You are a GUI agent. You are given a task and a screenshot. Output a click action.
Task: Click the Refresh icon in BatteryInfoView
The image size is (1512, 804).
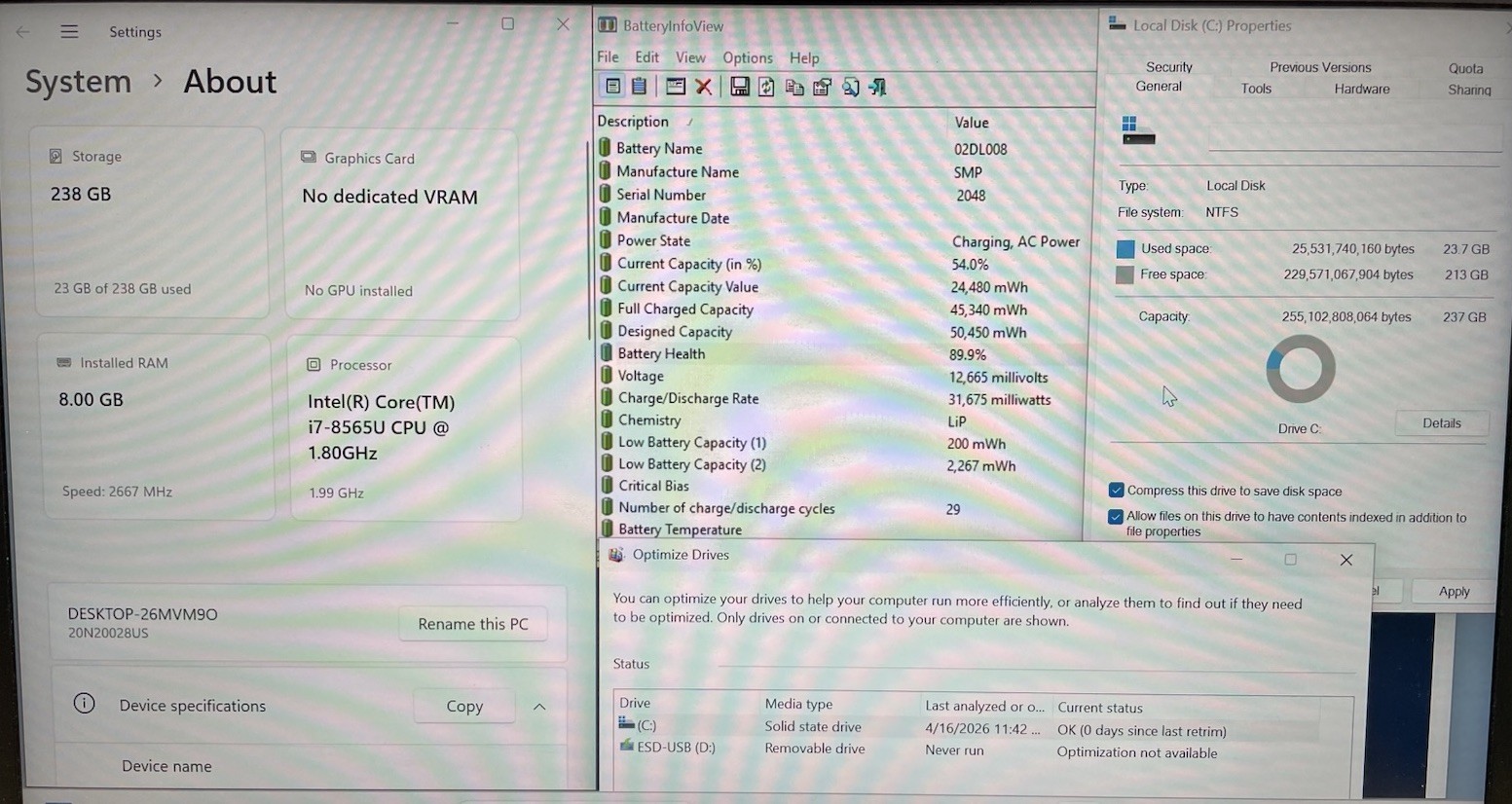tap(767, 87)
